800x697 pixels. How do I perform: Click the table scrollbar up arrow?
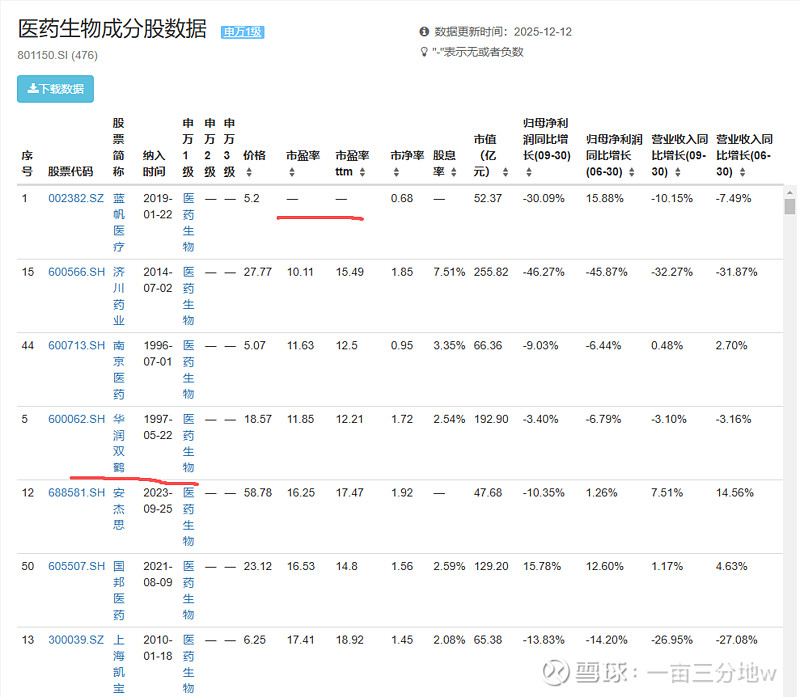pyautogui.click(x=790, y=193)
